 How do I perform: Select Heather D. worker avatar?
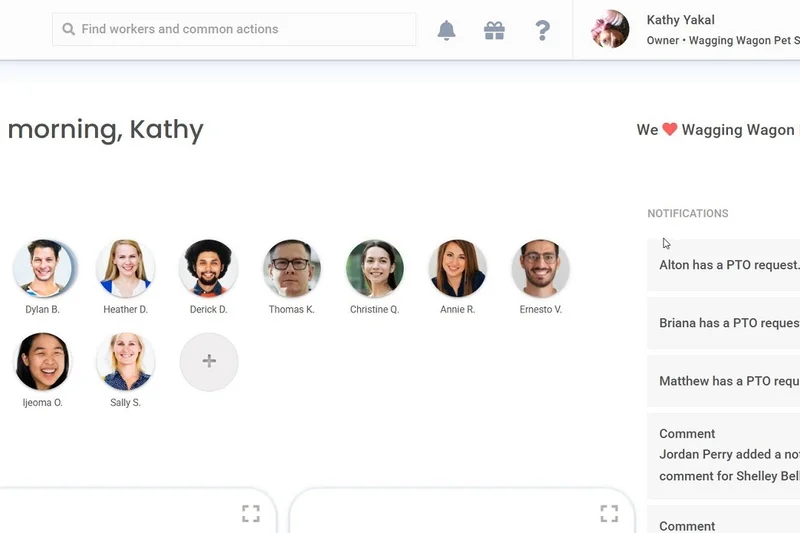point(126,269)
